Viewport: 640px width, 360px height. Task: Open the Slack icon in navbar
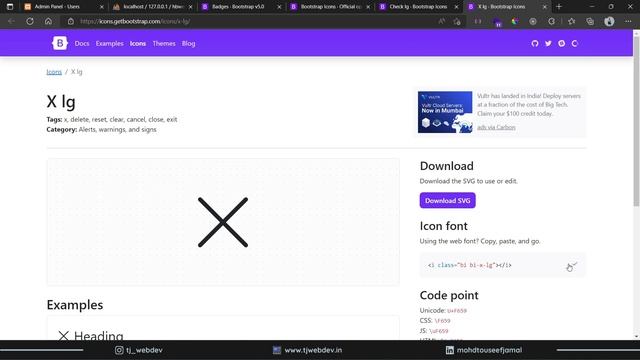coord(562,43)
